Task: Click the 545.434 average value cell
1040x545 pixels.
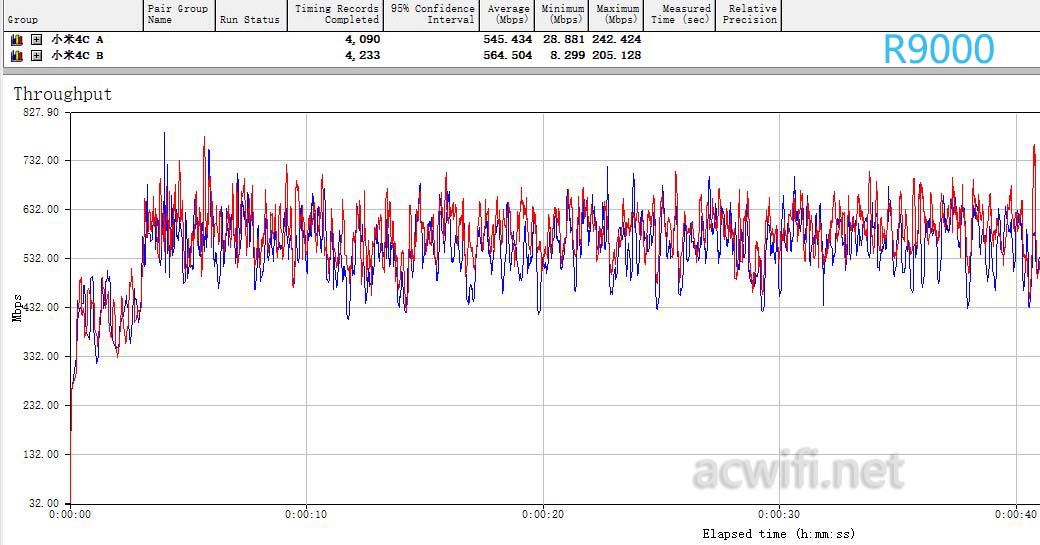Action: click(x=508, y=40)
